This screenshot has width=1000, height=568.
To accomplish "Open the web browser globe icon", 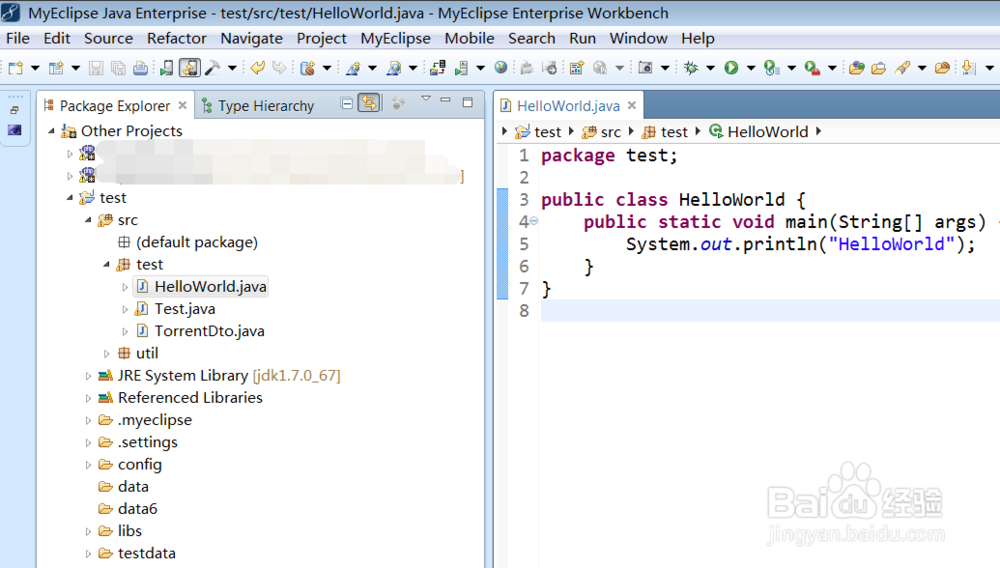I will click(501, 67).
